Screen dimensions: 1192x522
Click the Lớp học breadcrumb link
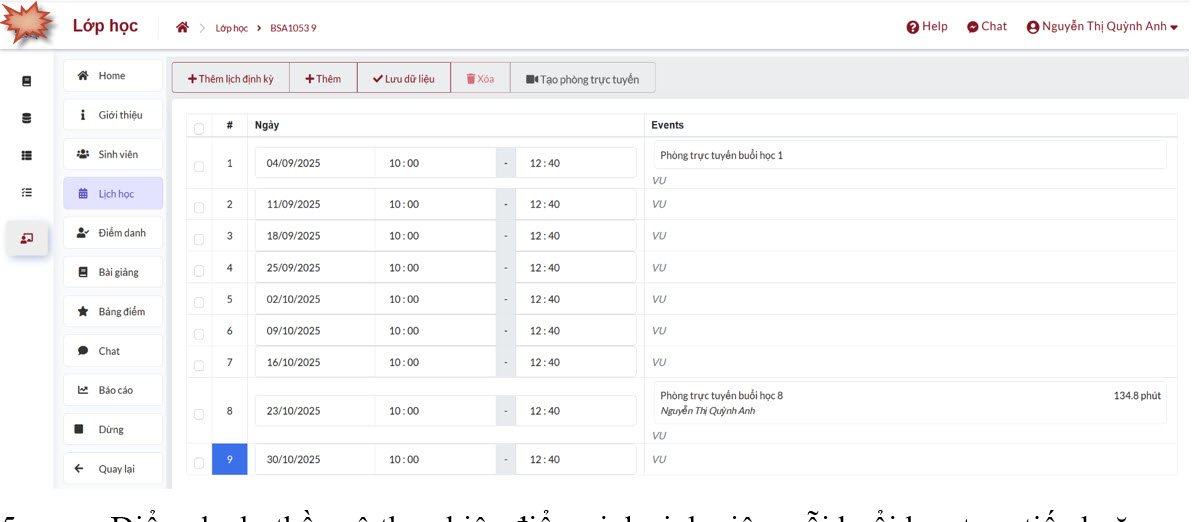[231, 28]
